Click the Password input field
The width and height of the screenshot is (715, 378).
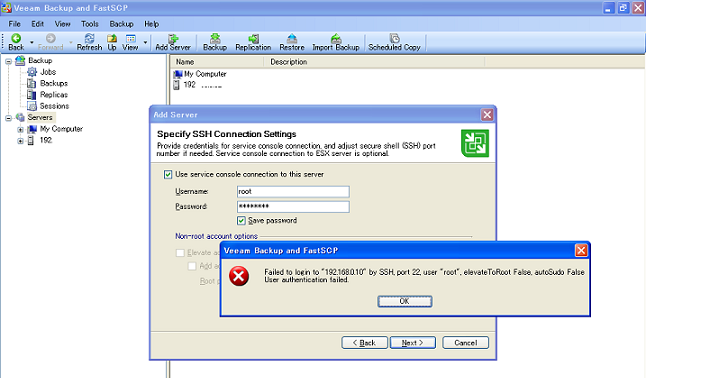(x=293, y=207)
